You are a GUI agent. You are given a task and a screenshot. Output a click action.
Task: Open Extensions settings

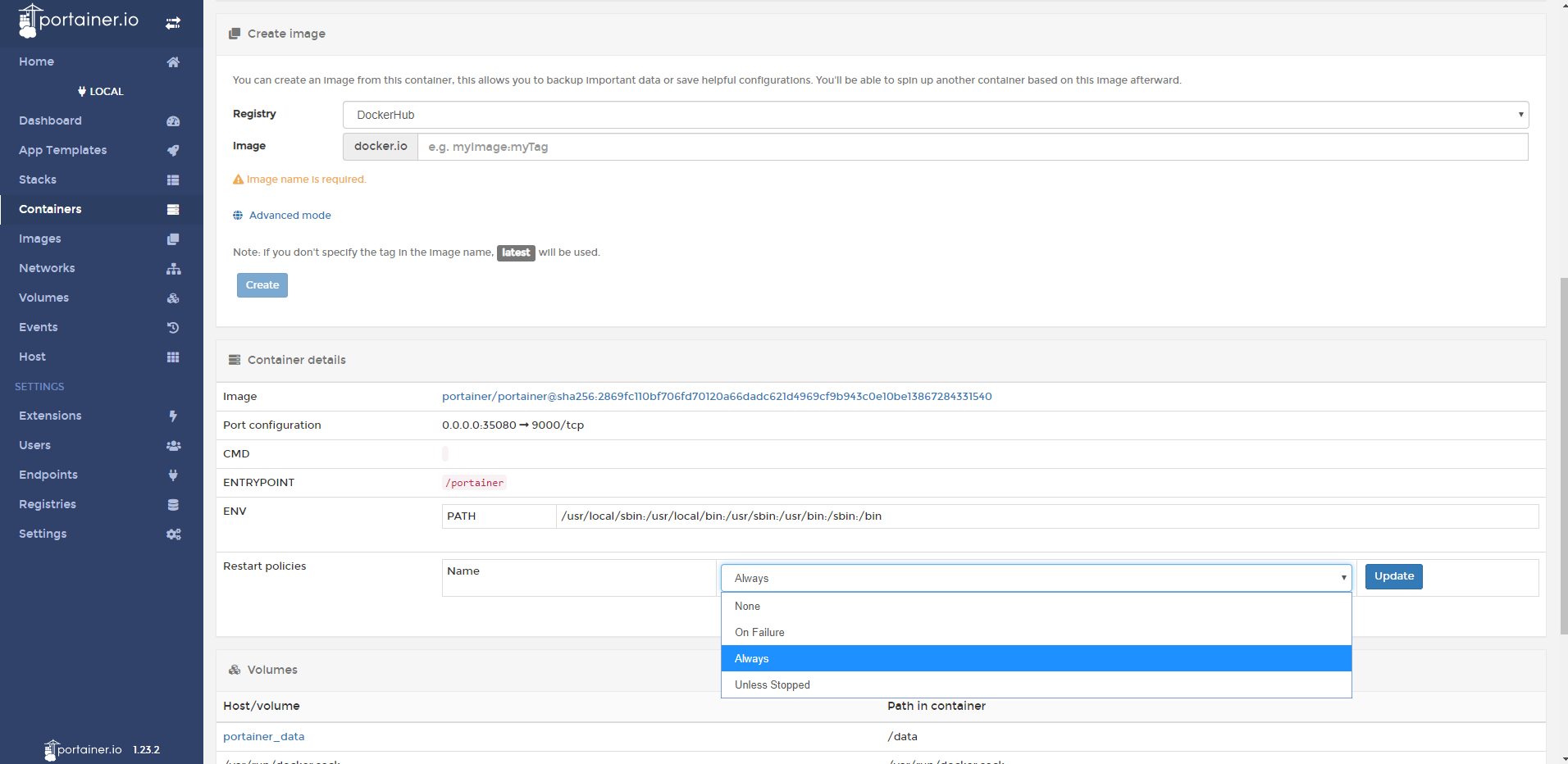50,416
